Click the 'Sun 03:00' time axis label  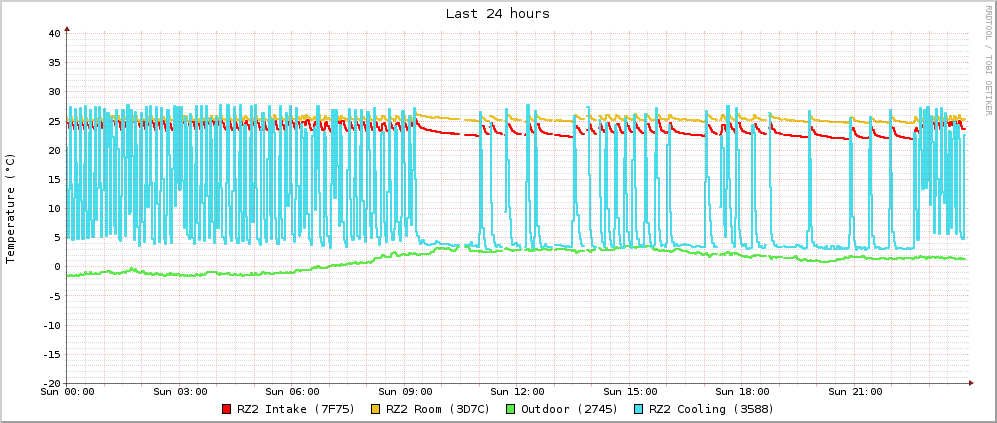point(180,391)
